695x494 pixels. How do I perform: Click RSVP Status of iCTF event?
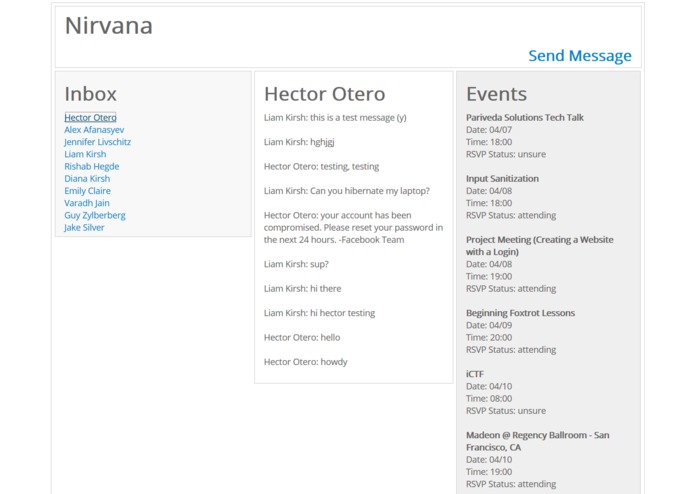coord(506,411)
